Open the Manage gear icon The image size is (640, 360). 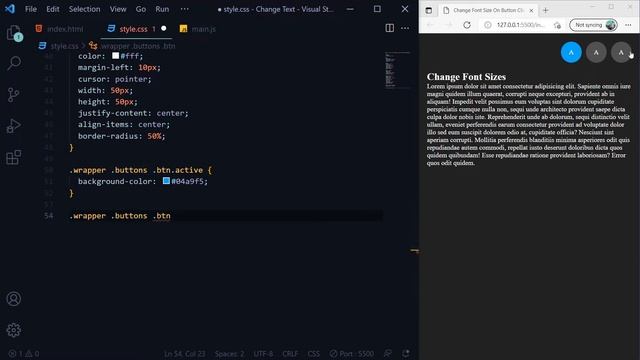(x=14, y=330)
